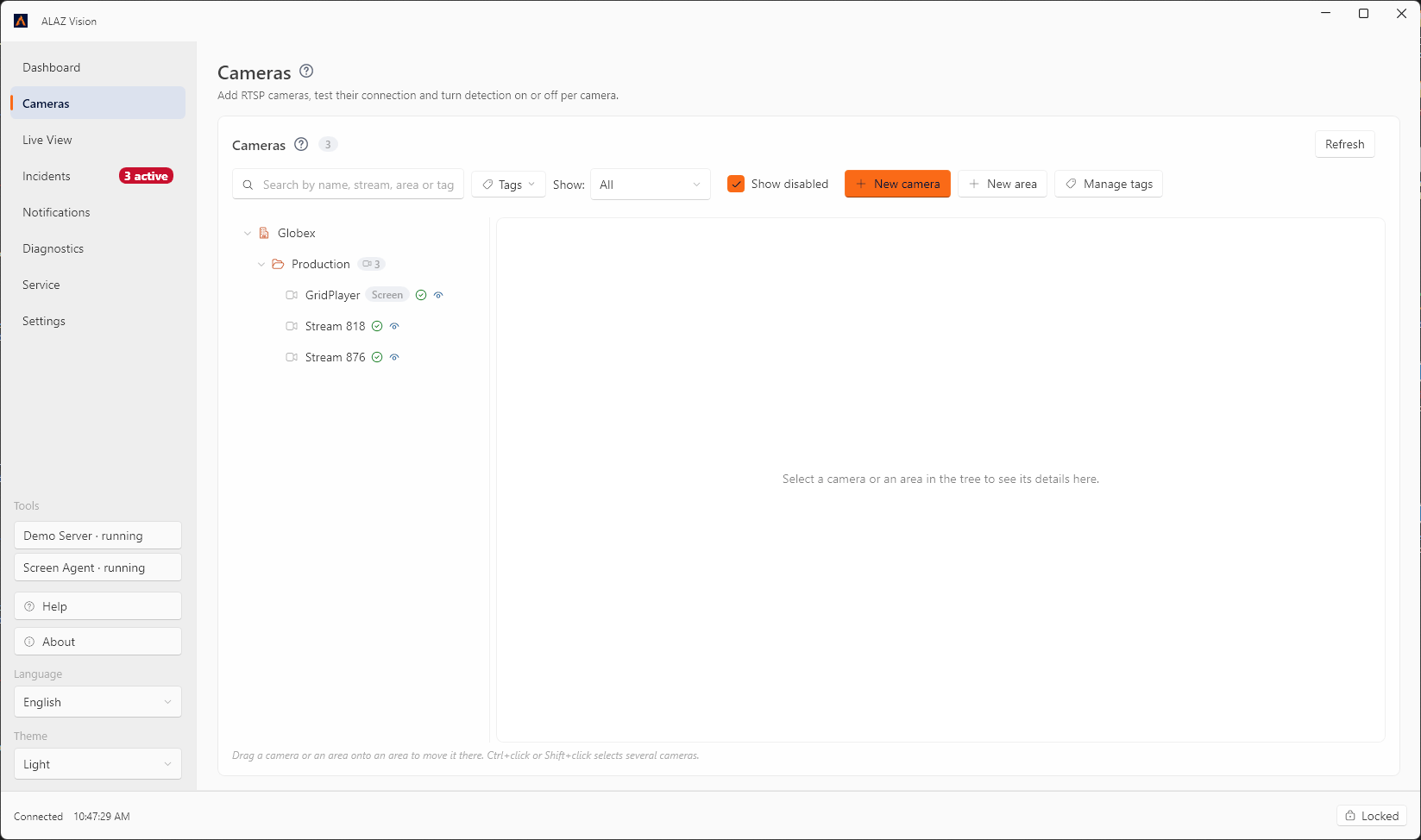Click the Demo Server running button
1421x840 pixels.
click(97, 536)
